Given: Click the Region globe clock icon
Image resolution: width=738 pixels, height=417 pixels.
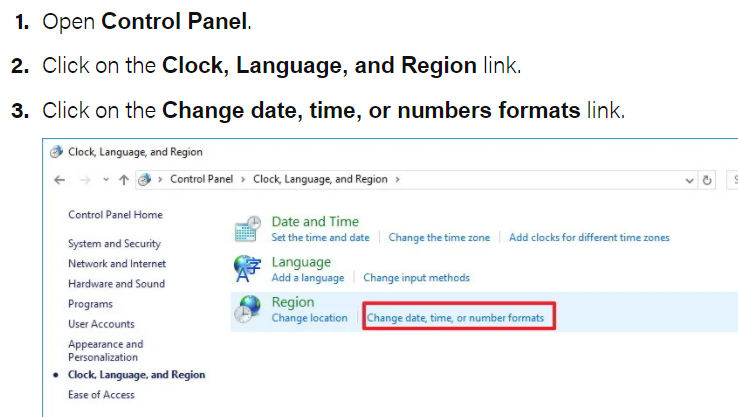Looking at the screenshot, I should click(247, 309).
